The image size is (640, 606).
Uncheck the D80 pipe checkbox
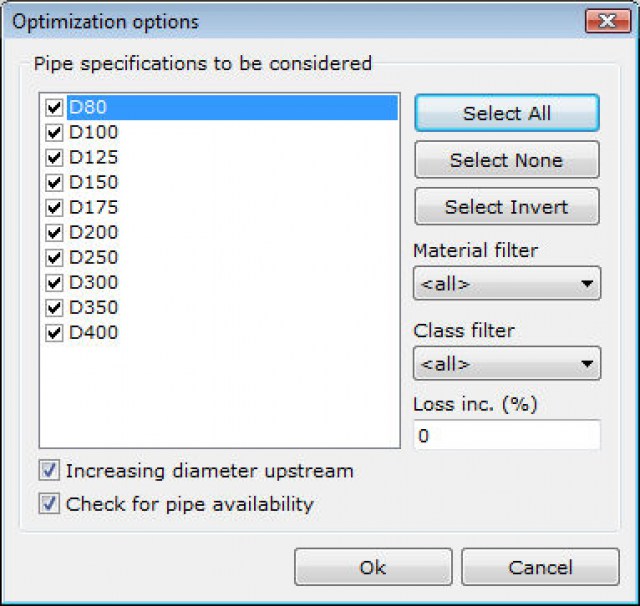(54, 107)
